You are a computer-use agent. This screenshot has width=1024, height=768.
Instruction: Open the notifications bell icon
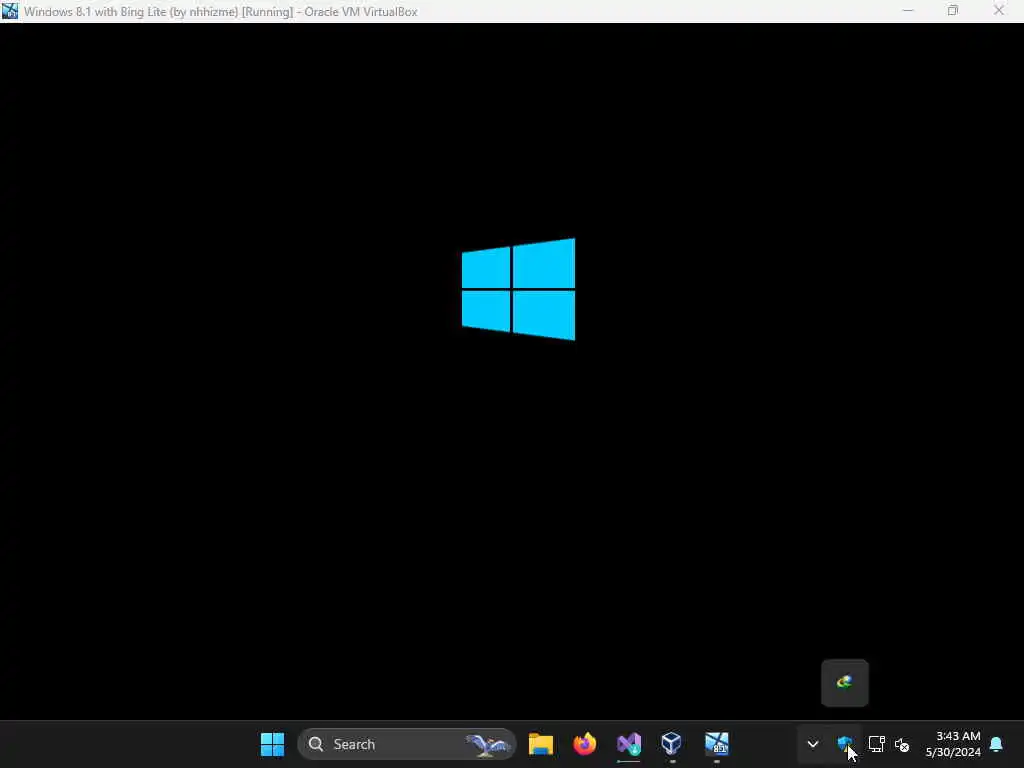click(997, 744)
